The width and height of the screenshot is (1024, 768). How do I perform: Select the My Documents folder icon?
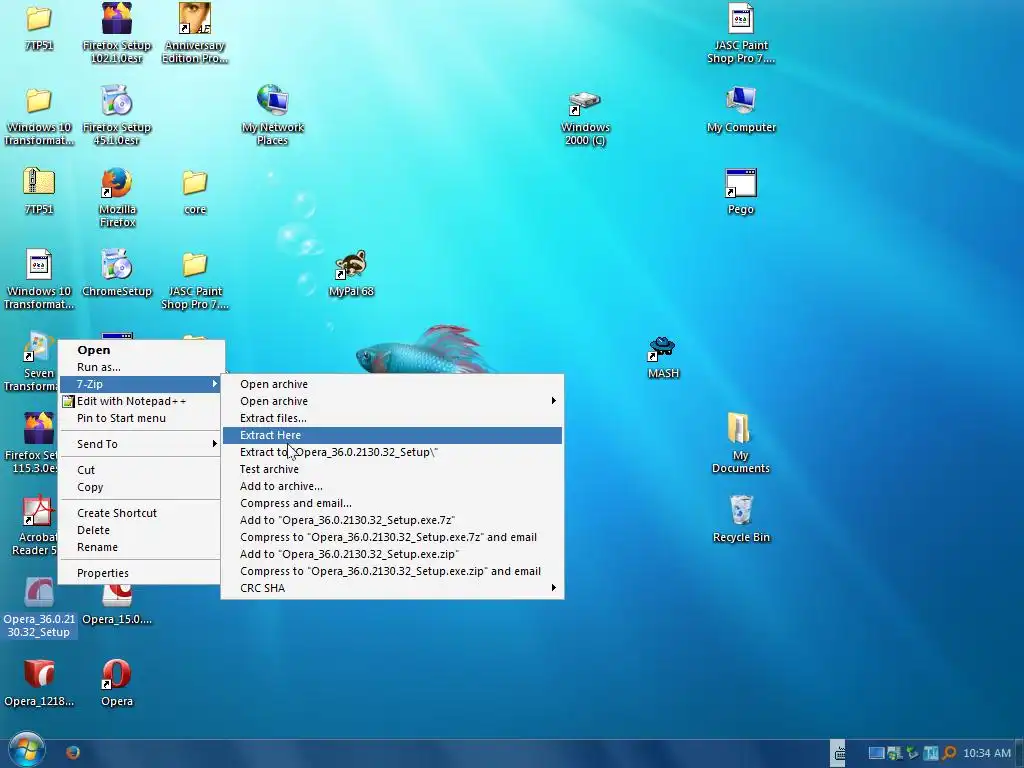[x=741, y=428]
